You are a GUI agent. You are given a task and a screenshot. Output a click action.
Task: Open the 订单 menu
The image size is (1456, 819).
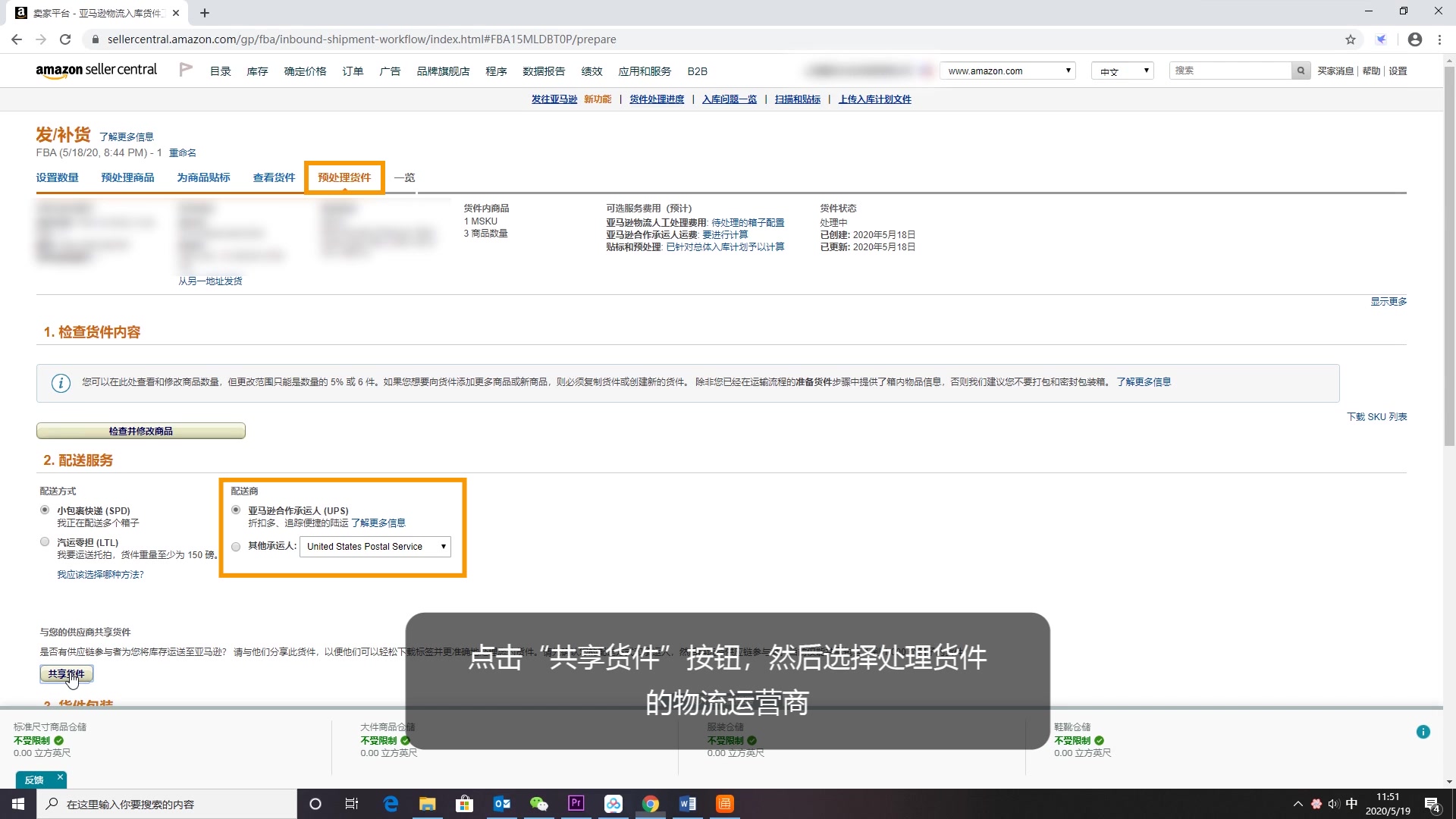pyautogui.click(x=353, y=71)
